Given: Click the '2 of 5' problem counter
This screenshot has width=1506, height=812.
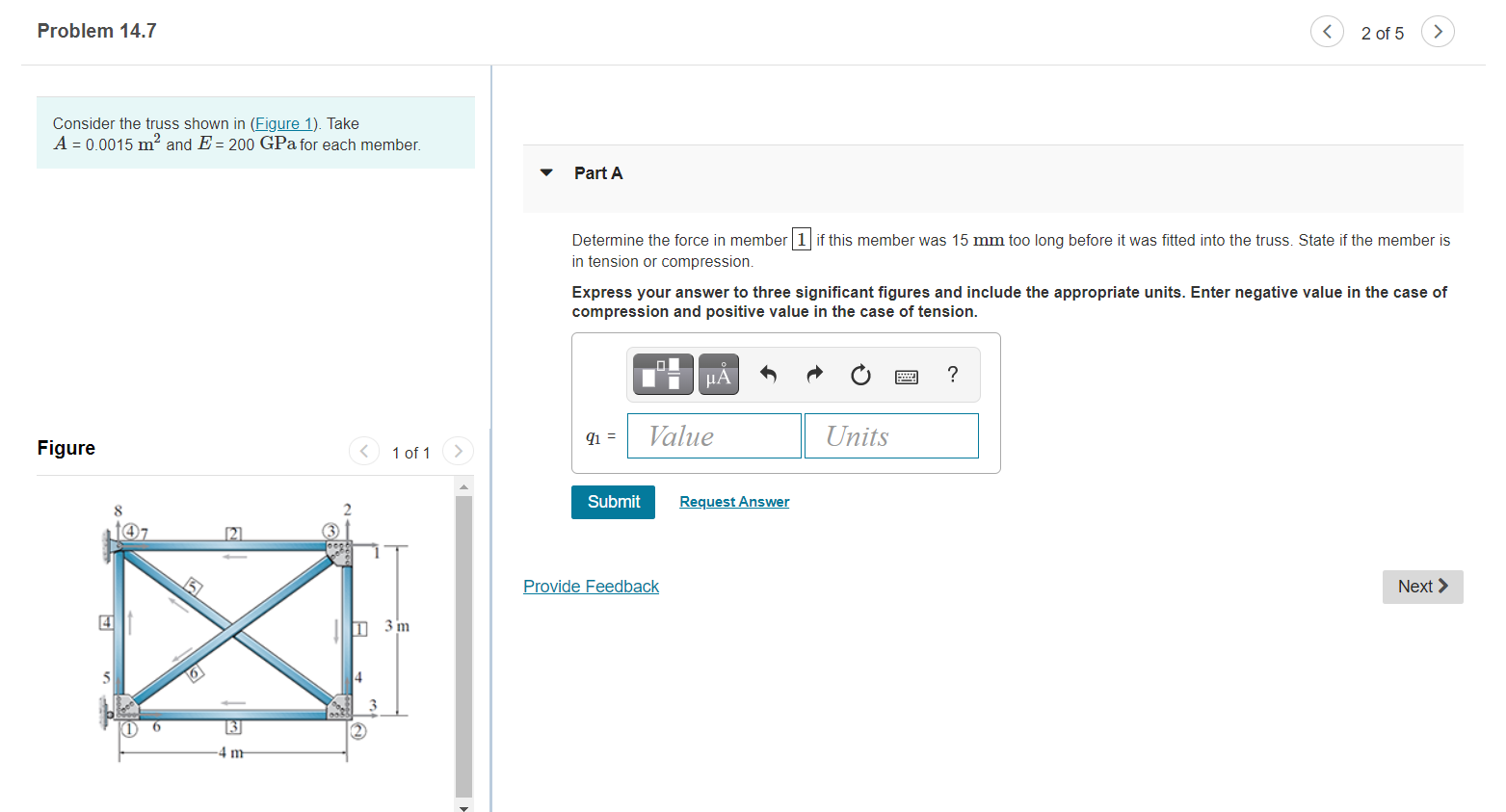Looking at the screenshot, I should click(1382, 34).
